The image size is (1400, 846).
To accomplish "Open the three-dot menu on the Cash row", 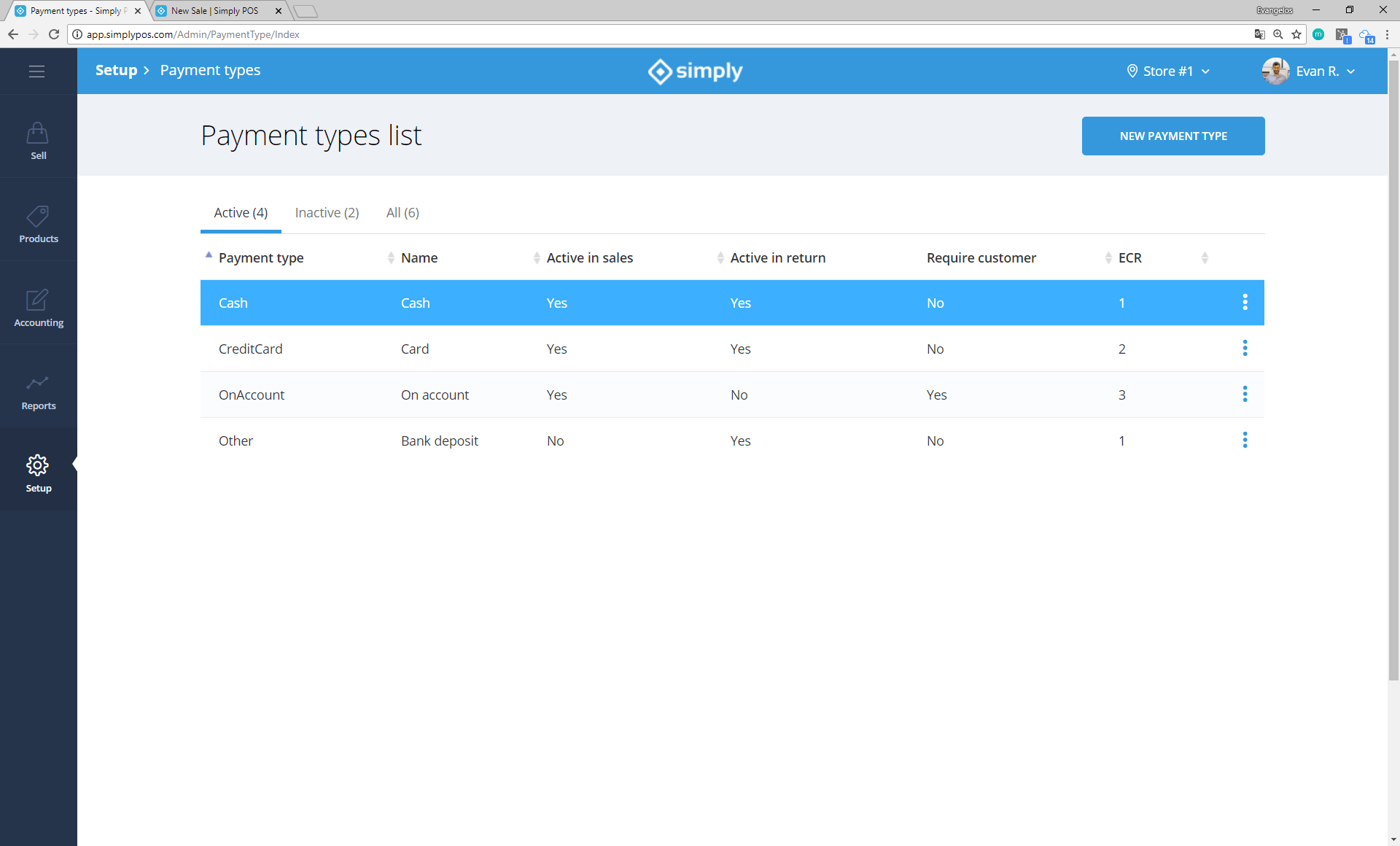I will (1245, 302).
